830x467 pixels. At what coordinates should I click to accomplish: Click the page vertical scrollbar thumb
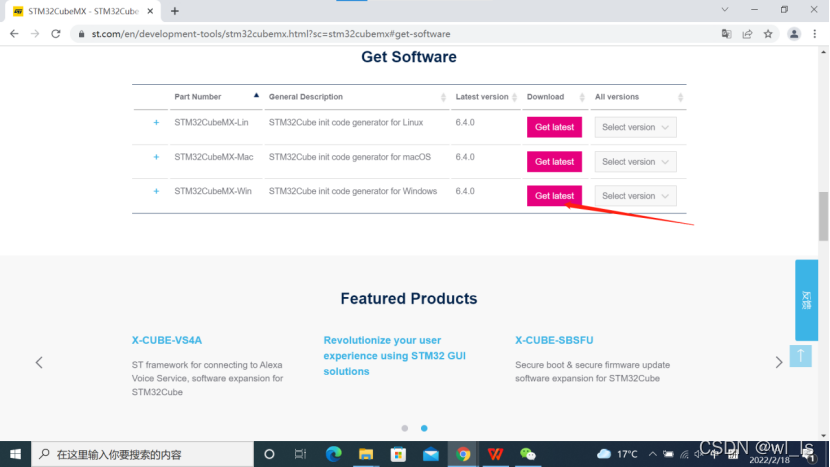(x=823, y=216)
